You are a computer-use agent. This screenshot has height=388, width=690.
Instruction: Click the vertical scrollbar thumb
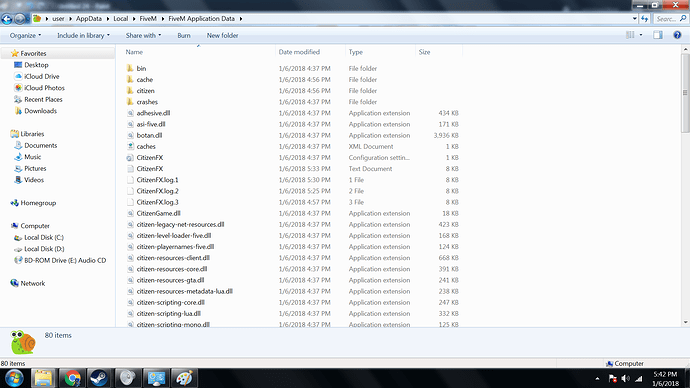tap(685, 92)
